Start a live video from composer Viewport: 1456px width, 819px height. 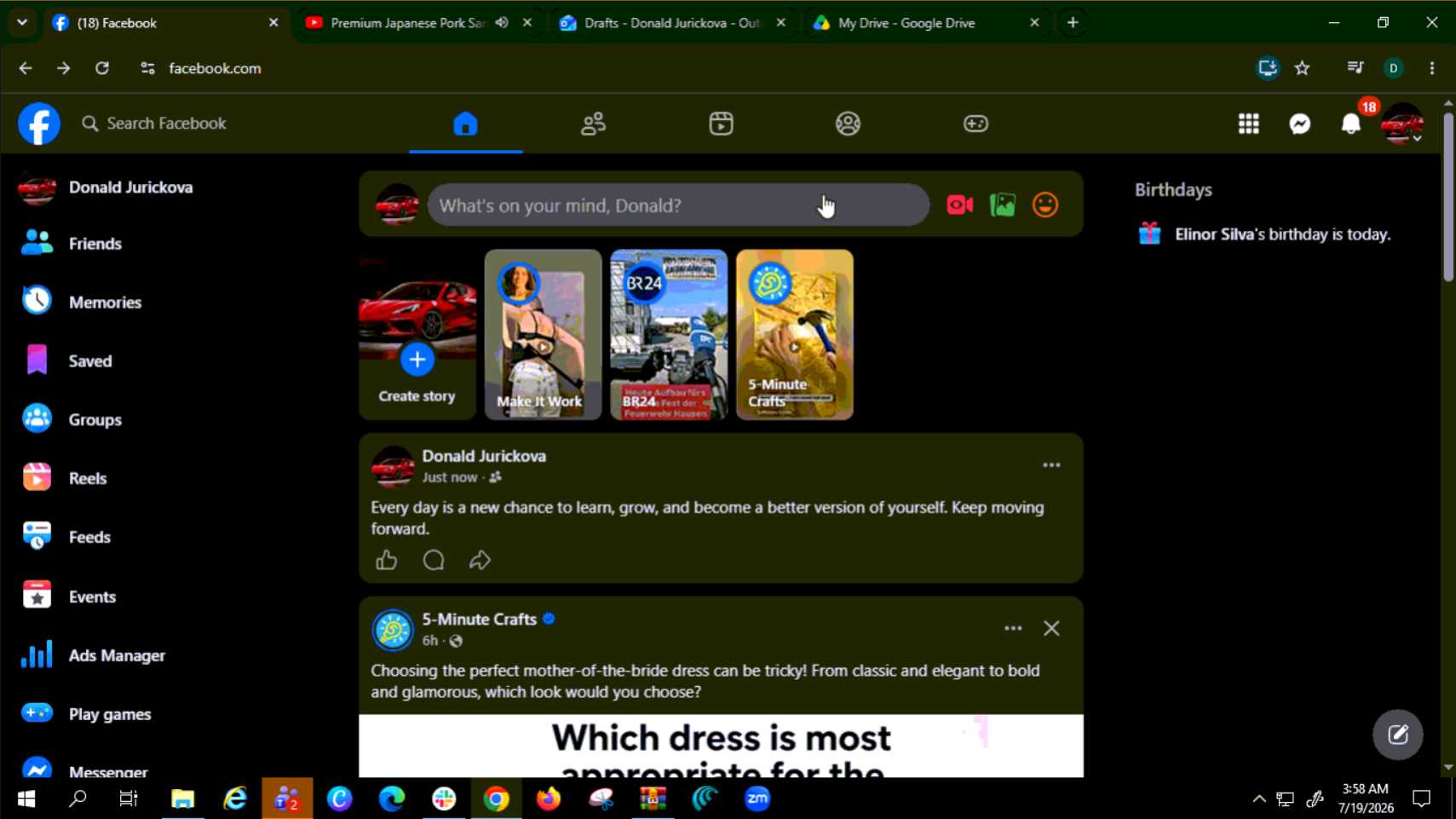click(x=960, y=205)
